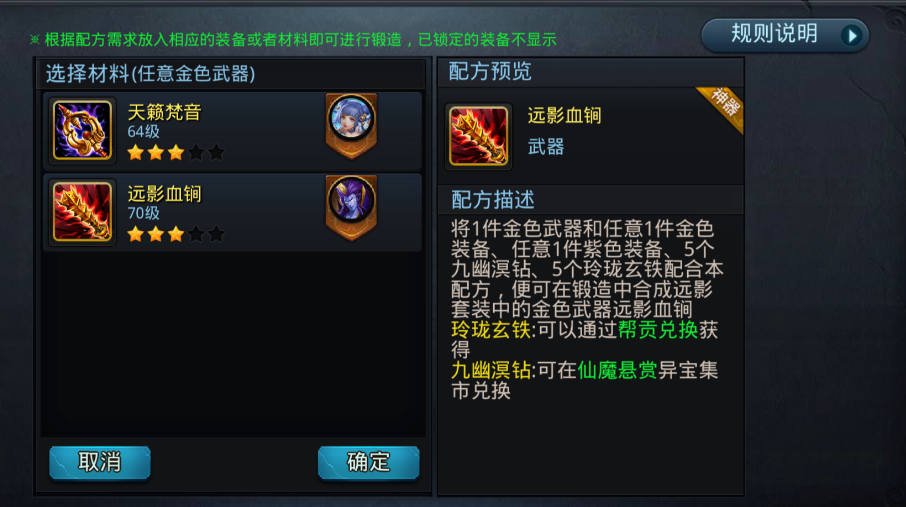This screenshot has width=906, height=507.
Task: Open the 规则说明 rules button
Action: tap(785, 35)
